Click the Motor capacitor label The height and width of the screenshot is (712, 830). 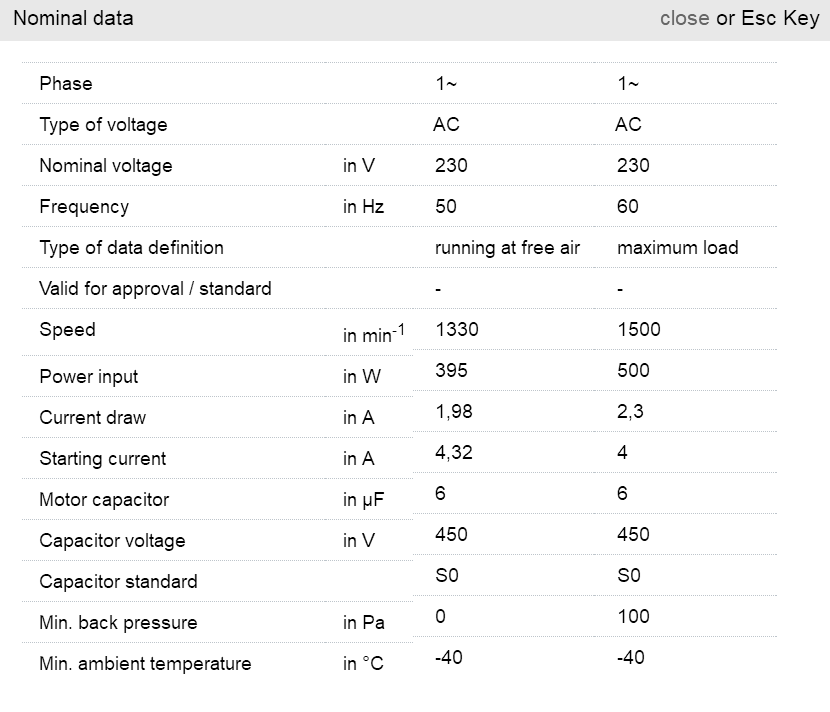point(104,500)
